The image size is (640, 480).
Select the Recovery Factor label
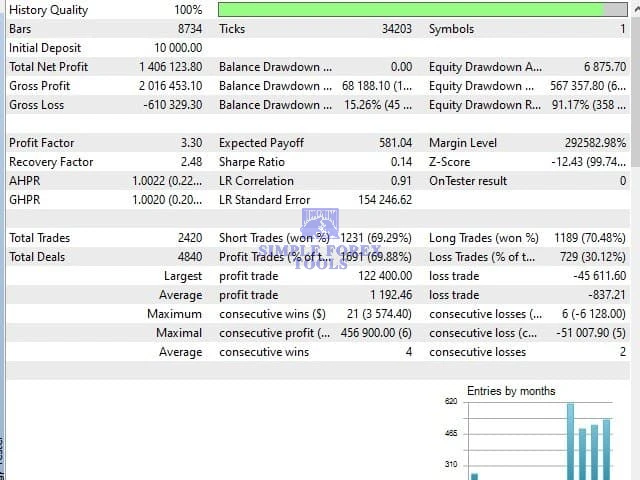(x=51, y=162)
